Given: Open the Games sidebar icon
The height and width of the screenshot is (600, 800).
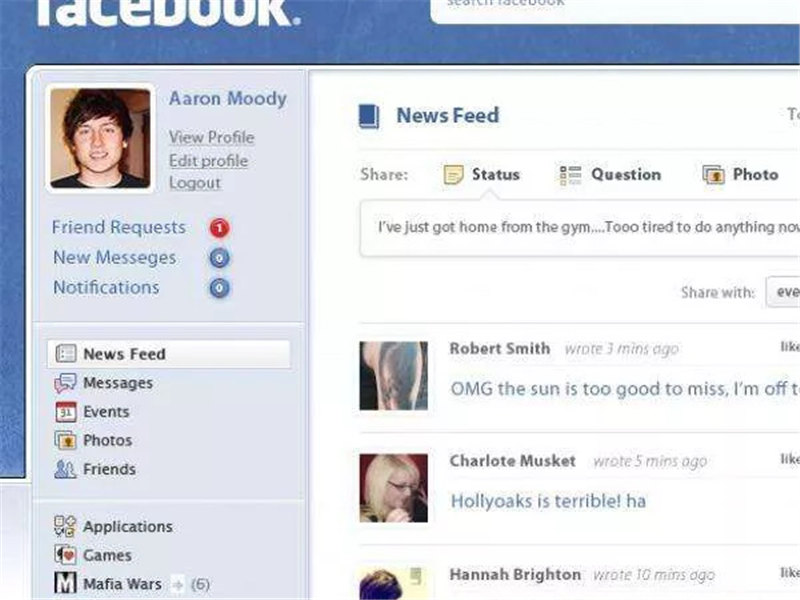Looking at the screenshot, I should 65,555.
